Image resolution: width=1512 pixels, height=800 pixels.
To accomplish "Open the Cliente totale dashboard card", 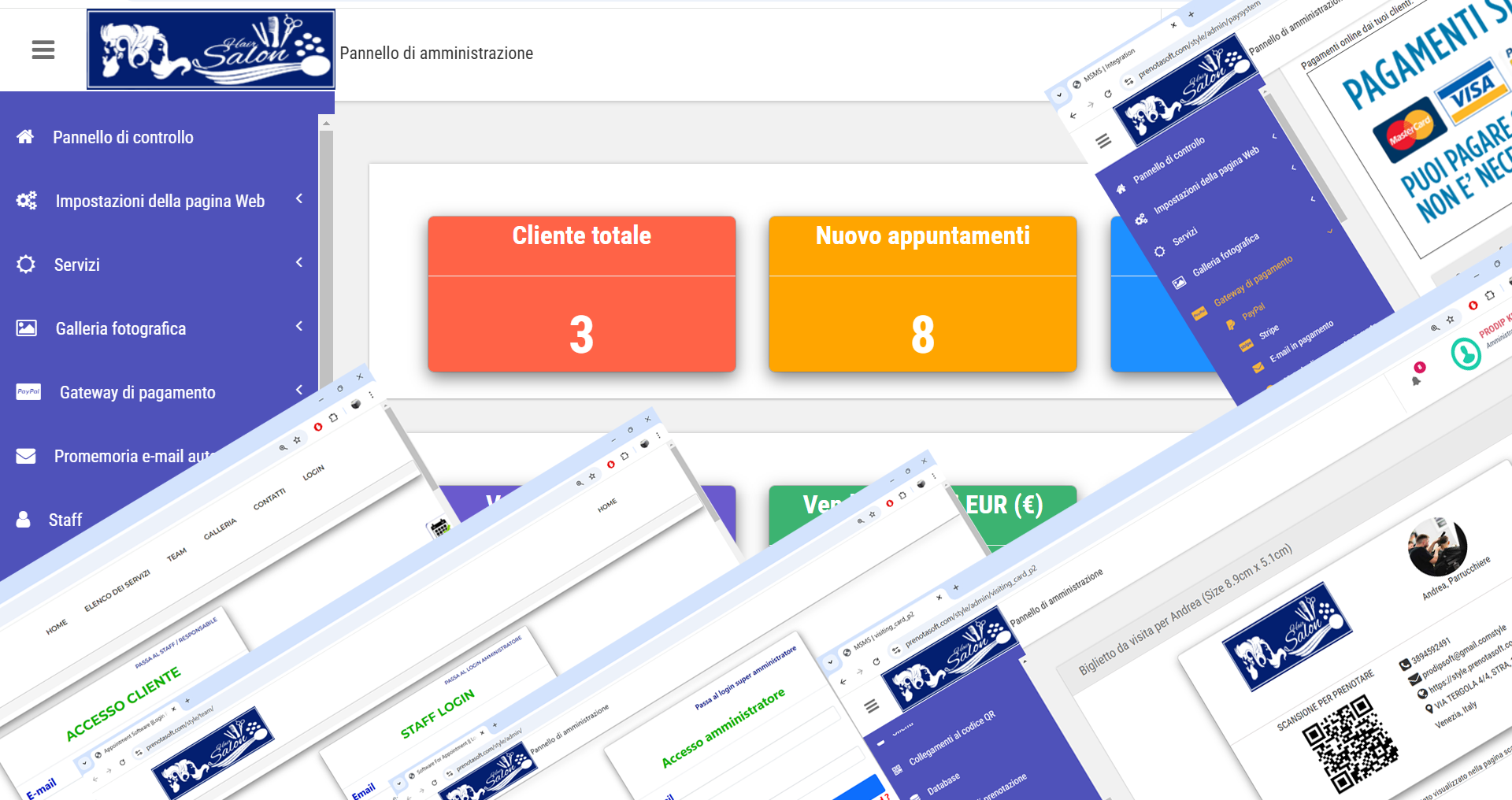I will [581, 294].
